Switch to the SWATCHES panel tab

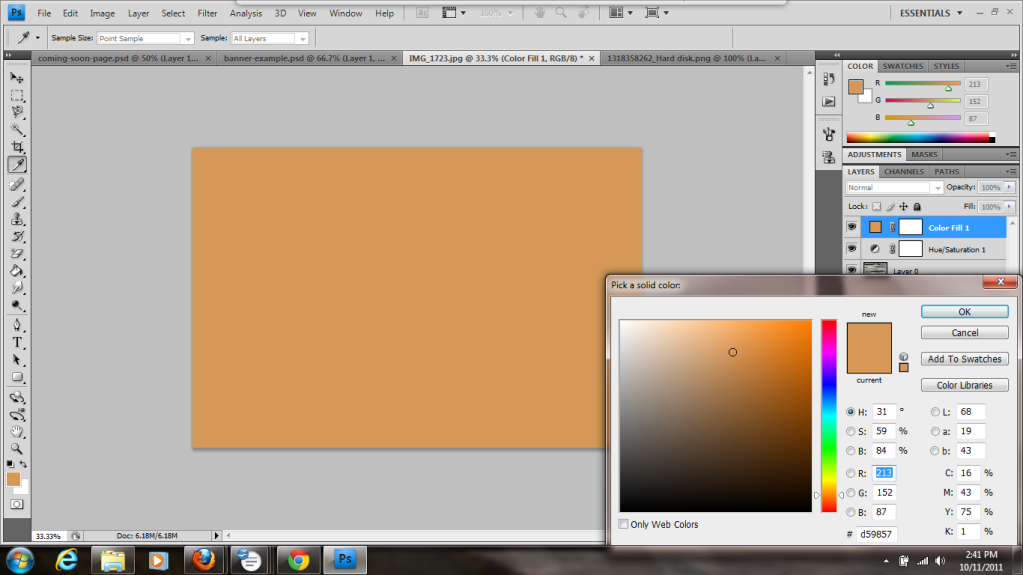[x=903, y=67]
